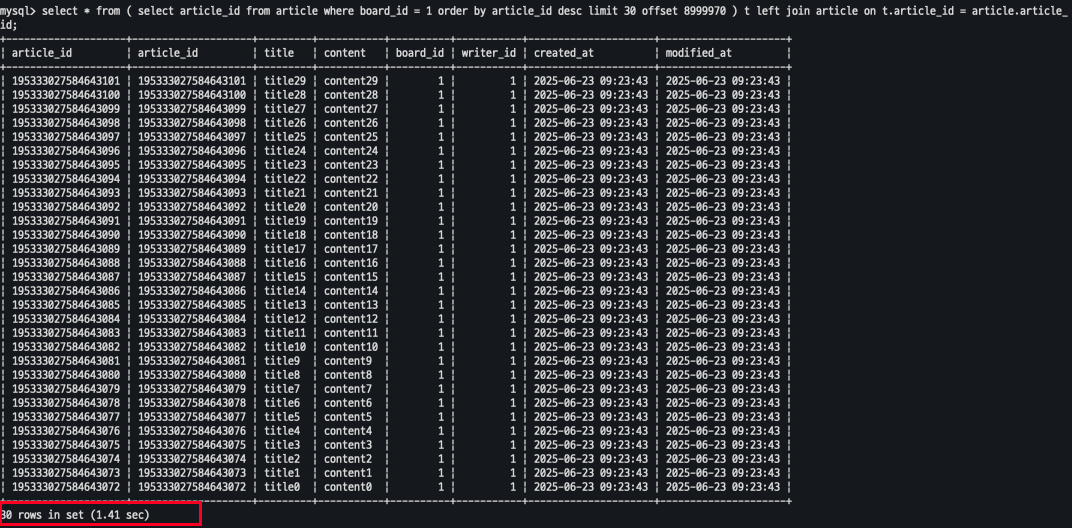Click the "modified_at" column header

pyautogui.click(x=699, y=53)
